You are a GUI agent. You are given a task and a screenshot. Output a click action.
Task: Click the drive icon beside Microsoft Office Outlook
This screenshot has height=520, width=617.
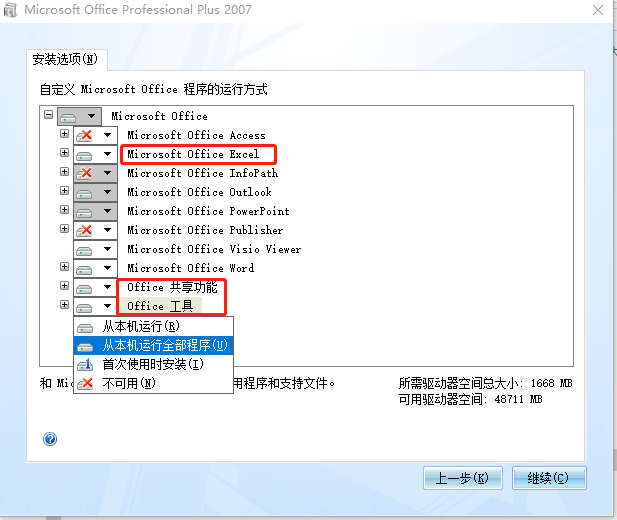pos(85,192)
